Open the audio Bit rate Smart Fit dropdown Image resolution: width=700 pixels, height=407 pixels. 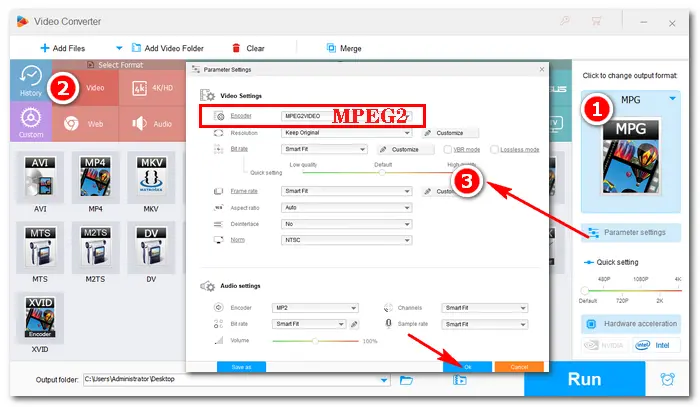(308, 324)
